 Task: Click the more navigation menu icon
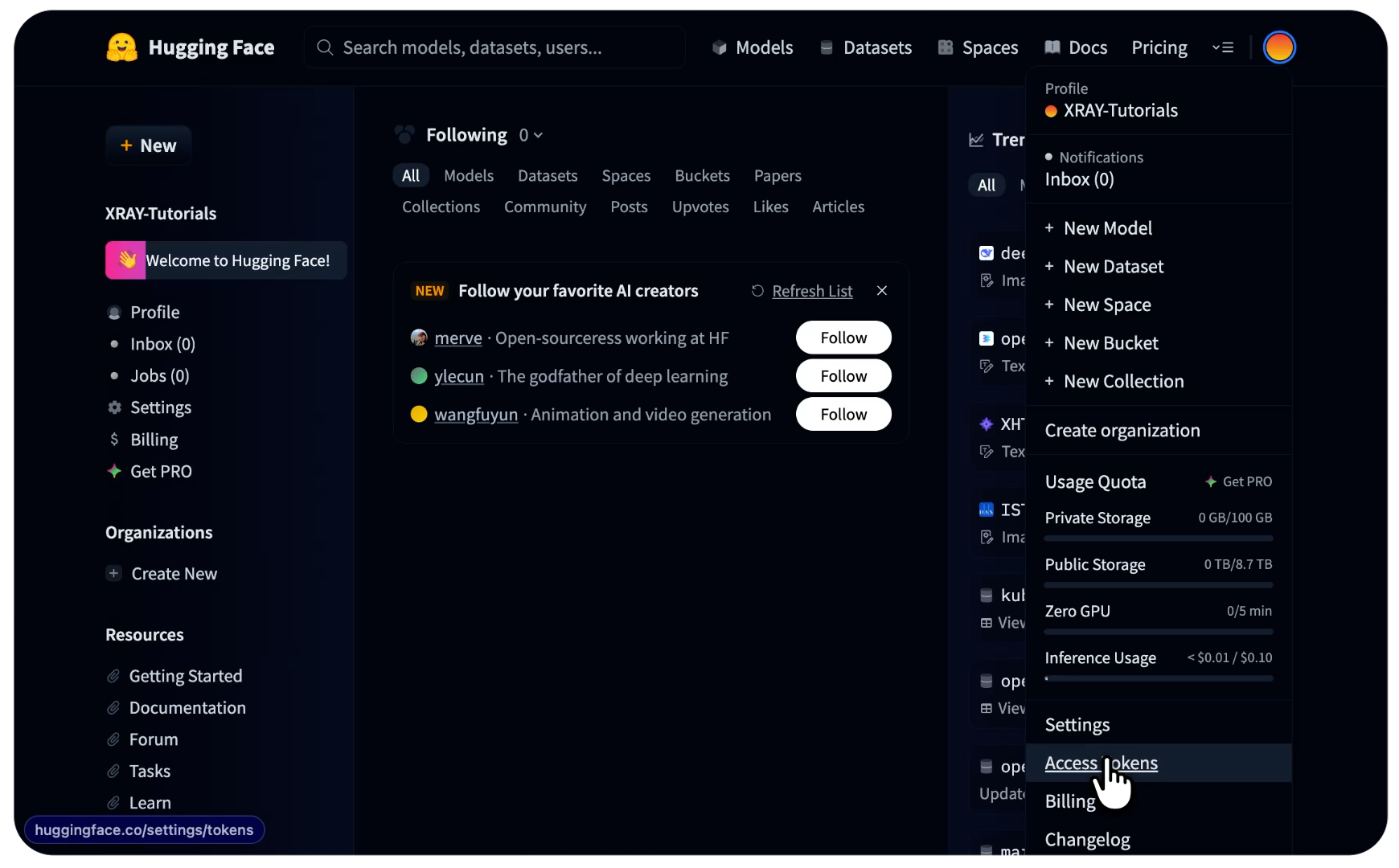click(1222, 47)
